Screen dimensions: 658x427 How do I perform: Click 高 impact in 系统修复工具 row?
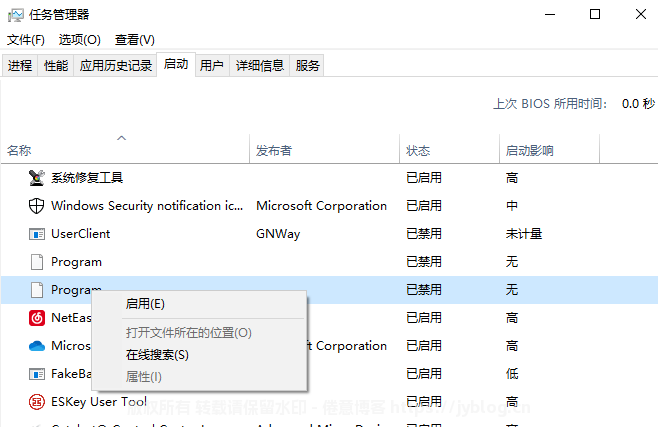512,178
